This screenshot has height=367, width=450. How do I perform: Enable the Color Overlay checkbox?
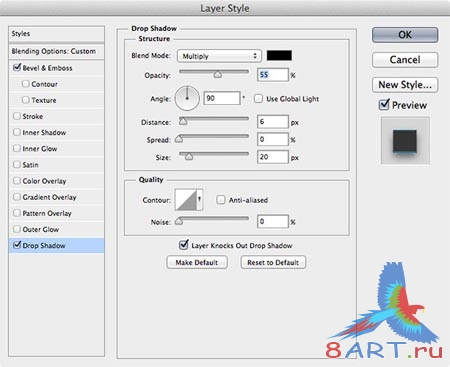pos(17,180)
